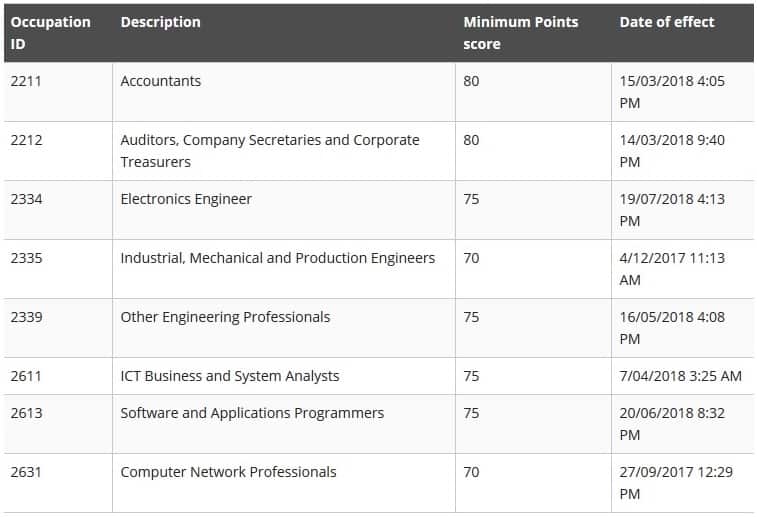Select the Auditors, Company Secretaries description

click(x=270, y=150)
